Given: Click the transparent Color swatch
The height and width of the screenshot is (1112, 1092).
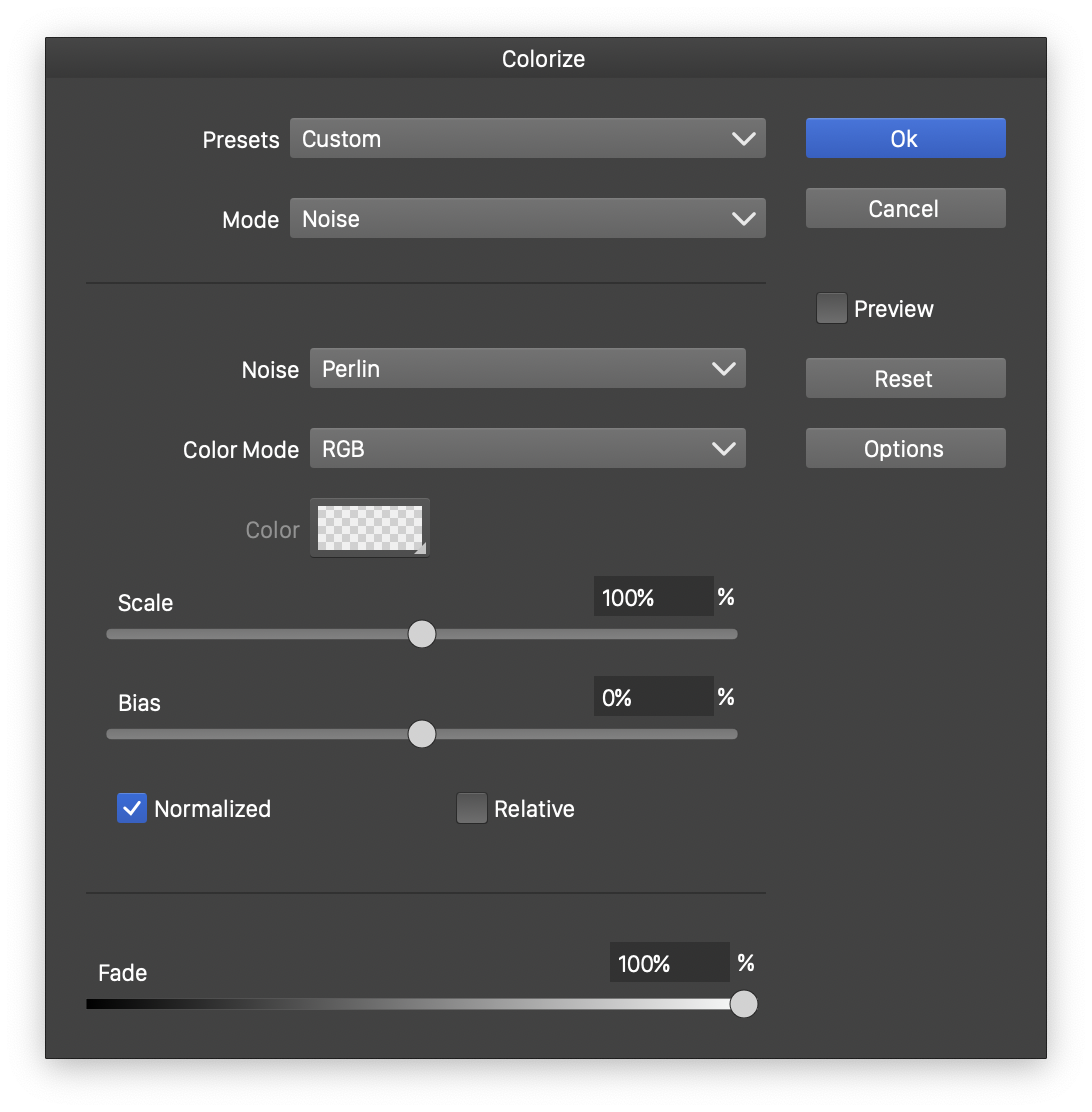Looking at the screenshot, I should click(x=370, y=528).
